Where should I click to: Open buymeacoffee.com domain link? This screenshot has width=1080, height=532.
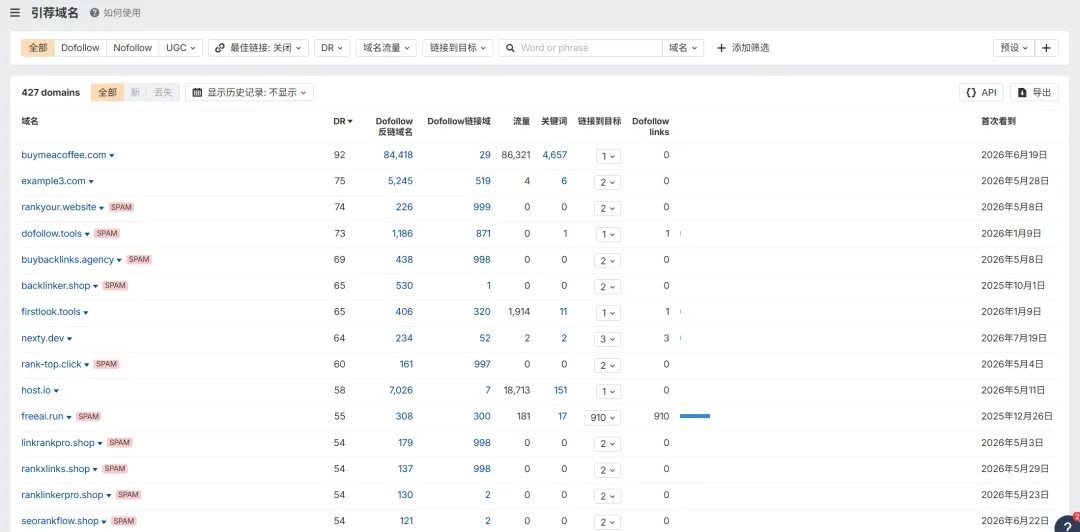click(x=63, y=155)
